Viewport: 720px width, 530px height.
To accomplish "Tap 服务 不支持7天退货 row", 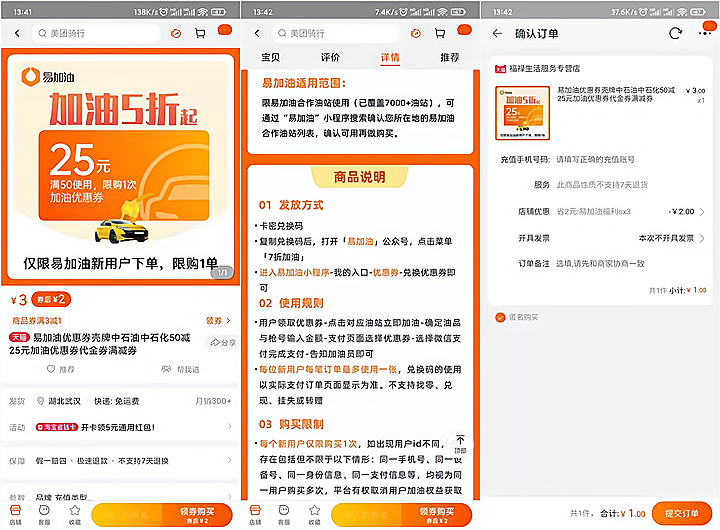I will (602, 185).
